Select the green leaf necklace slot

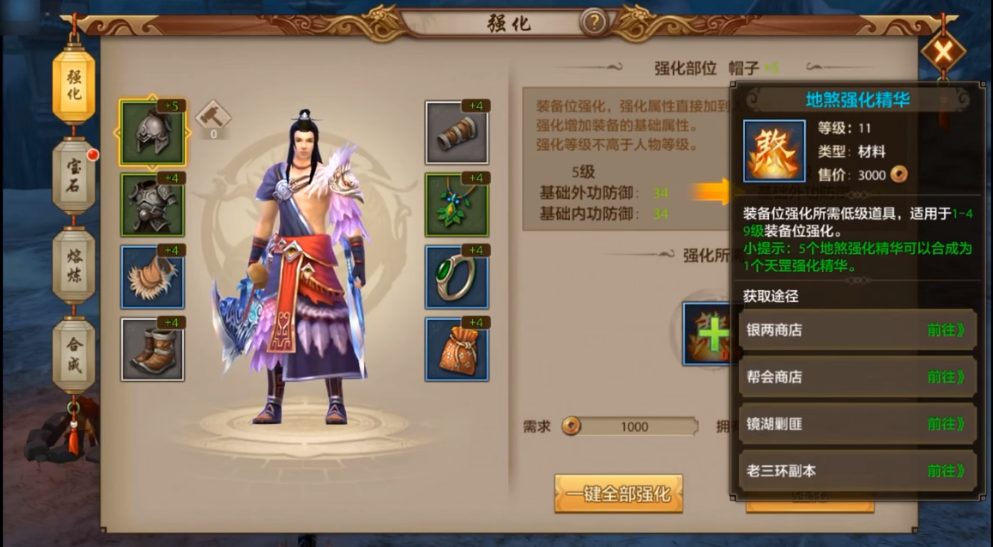pos(457,204)
